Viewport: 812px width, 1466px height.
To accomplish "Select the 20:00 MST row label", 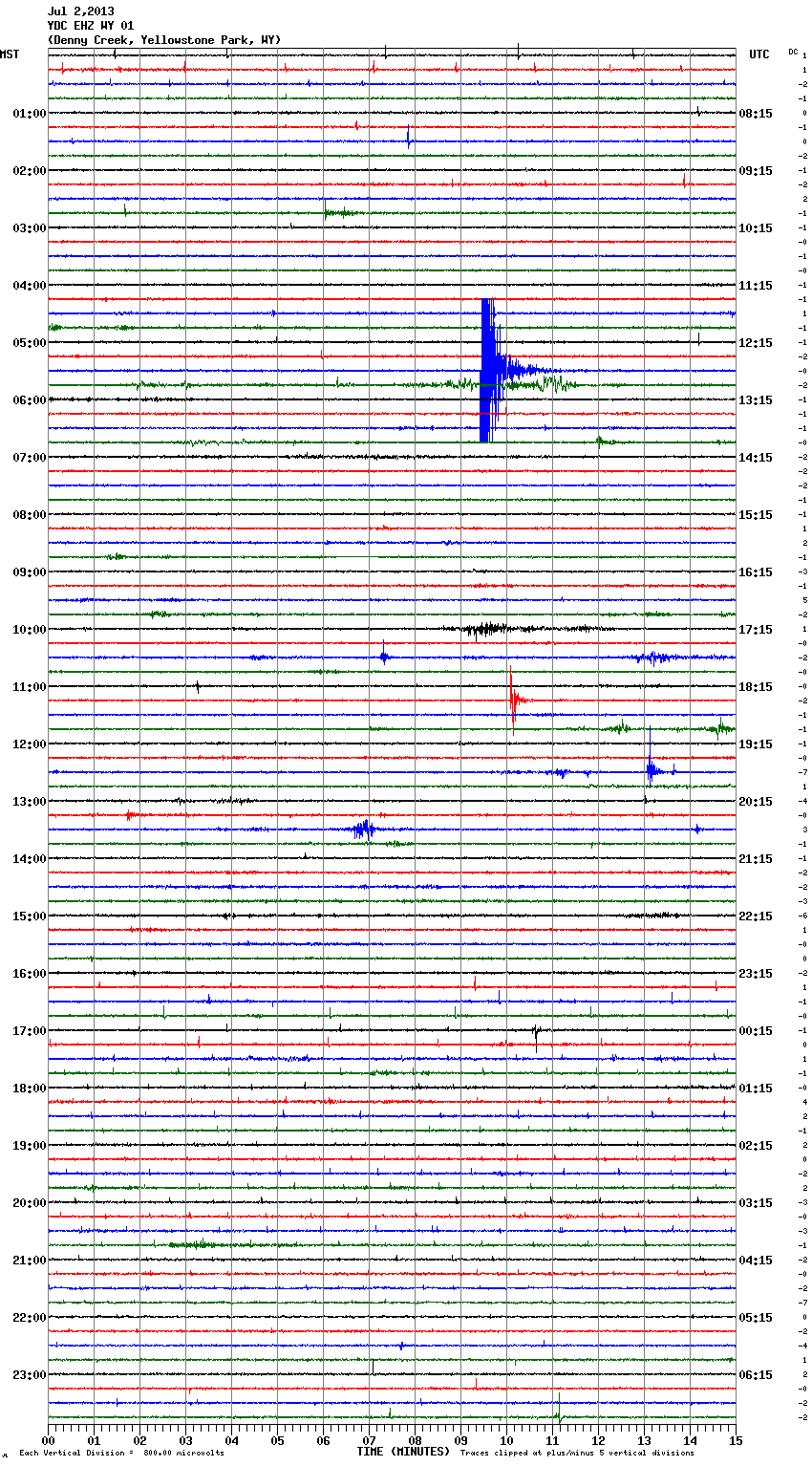I will [30, 1203].
